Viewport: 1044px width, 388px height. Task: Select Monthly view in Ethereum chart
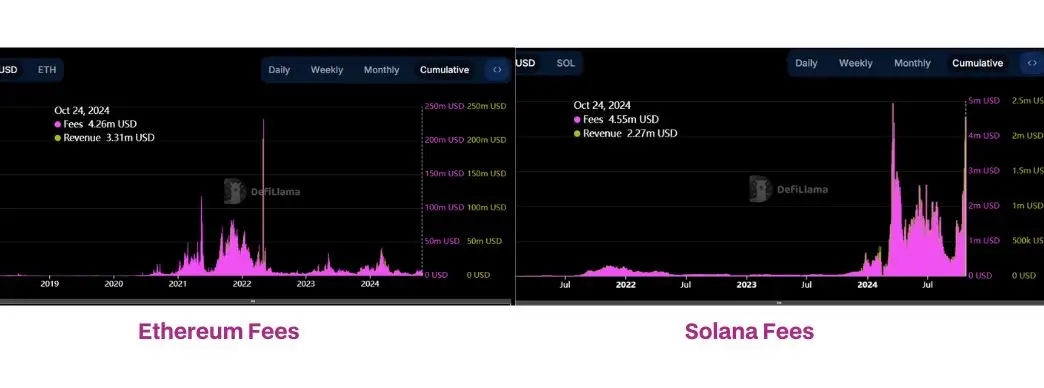[x=382, y=70]
